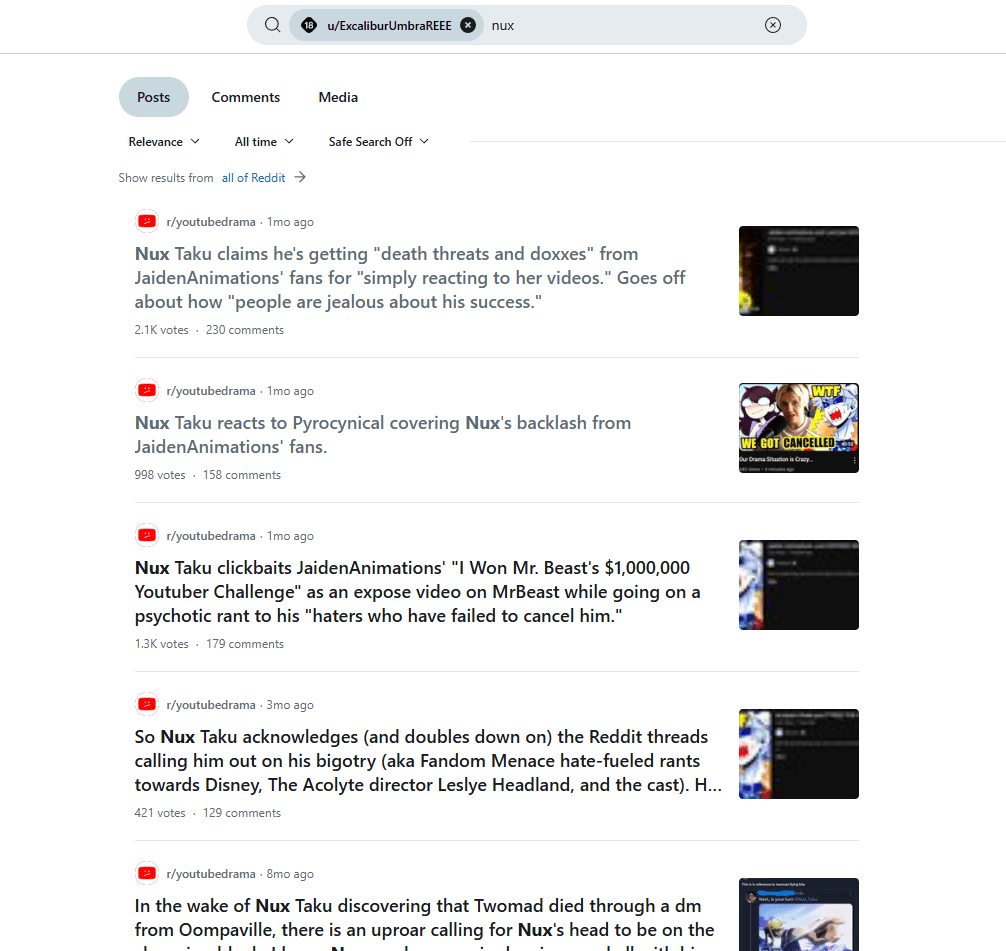The width and height of the screenshot is (1006, 951).
Task: Open the Safe Search Off dropdown
Action: (x=379, y=142)
